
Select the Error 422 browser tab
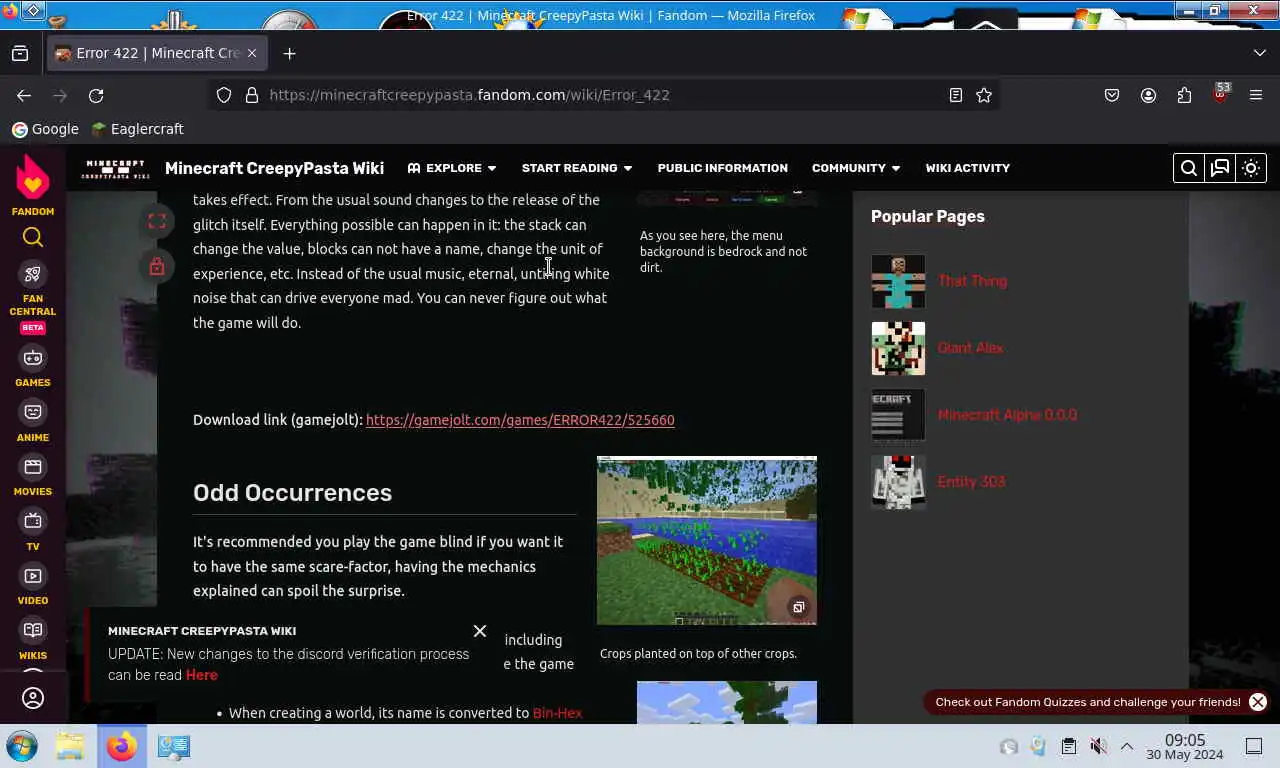coord(156,53)
